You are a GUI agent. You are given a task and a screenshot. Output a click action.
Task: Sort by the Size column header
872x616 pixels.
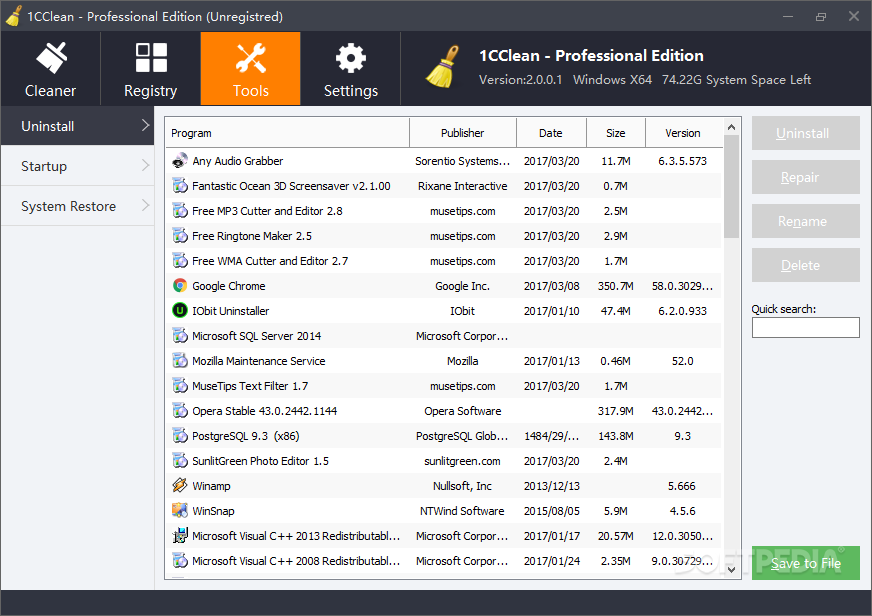(616, 133)
